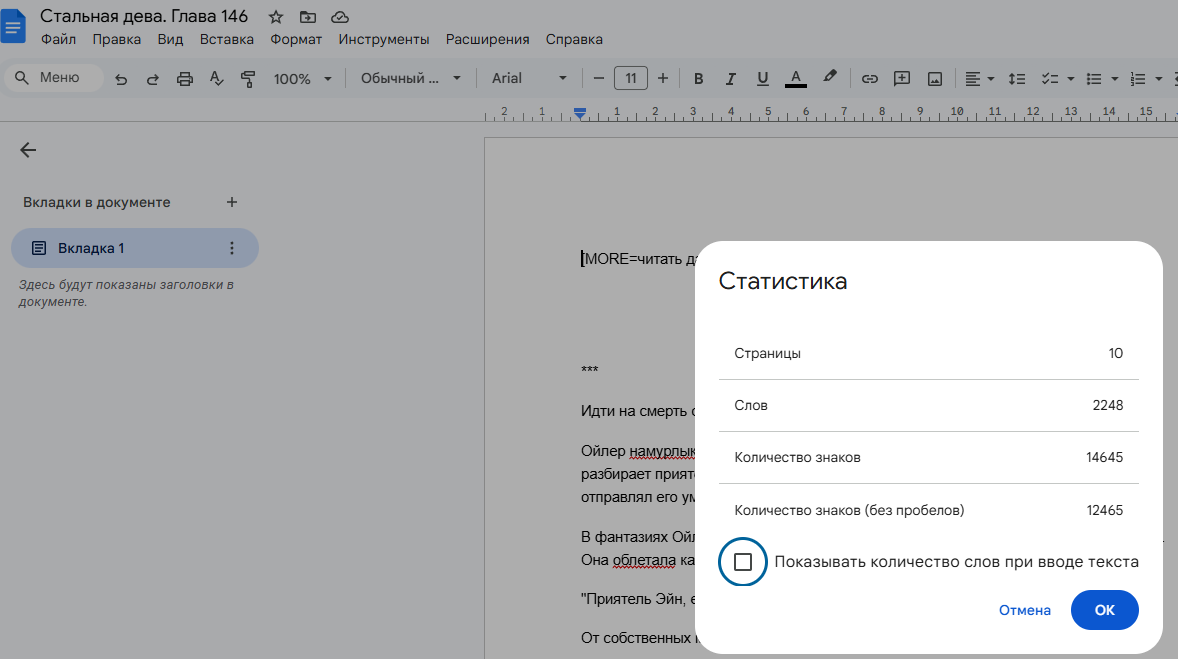
Task: Star the document Стальная дева
Action: point(276,17)
